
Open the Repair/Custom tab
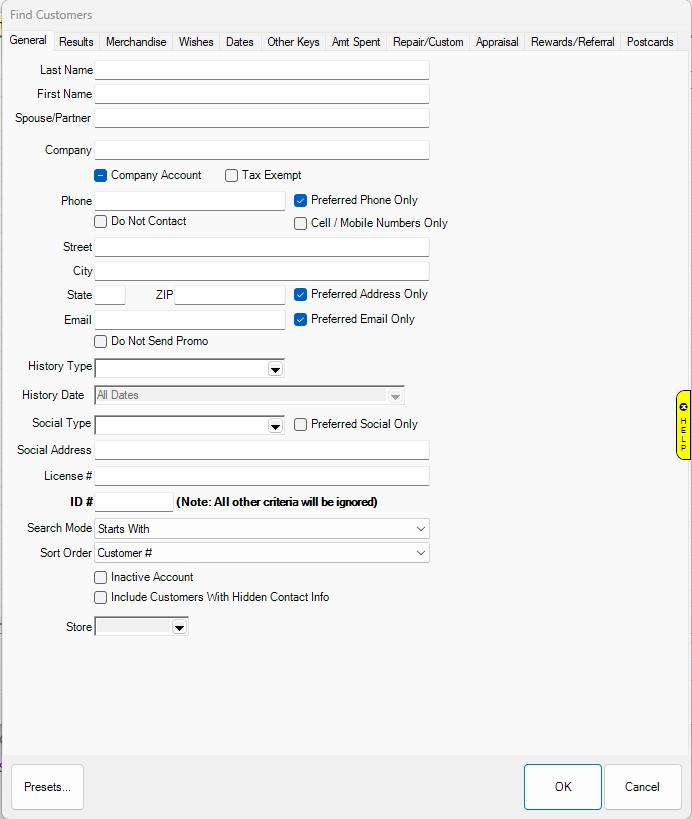pyautogui.click(x=428, y=42)
